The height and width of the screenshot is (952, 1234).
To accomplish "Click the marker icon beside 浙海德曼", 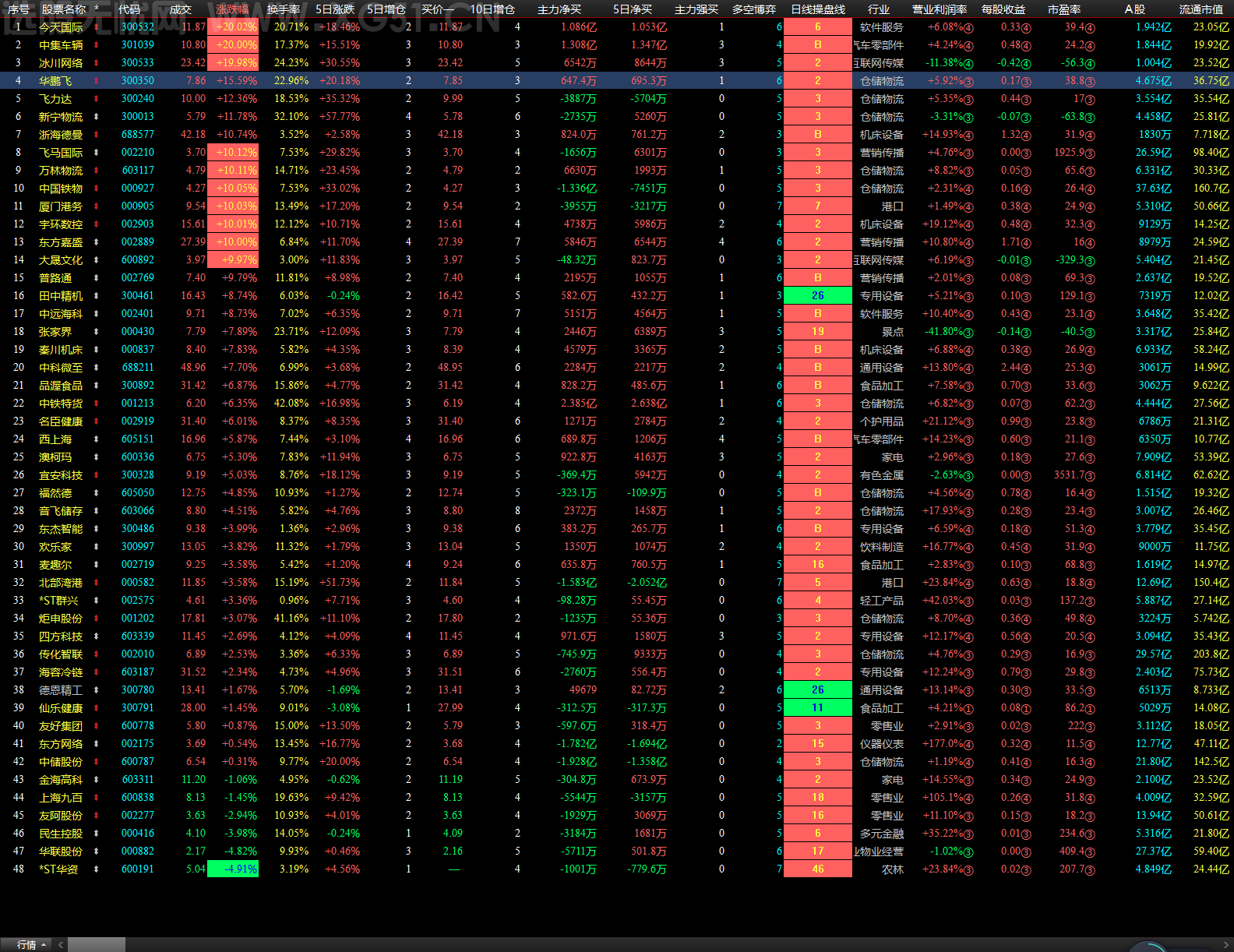I will pos(97,135).
